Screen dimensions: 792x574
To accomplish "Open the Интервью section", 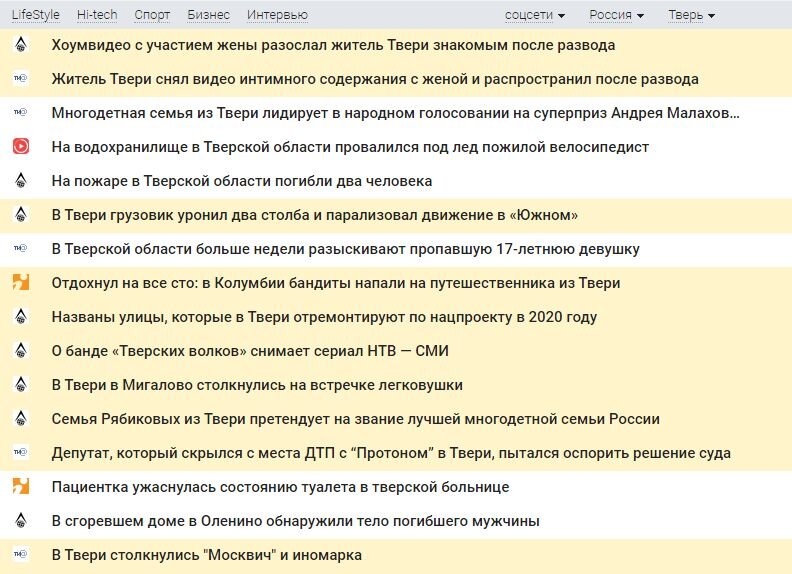I will pos(277,15).
